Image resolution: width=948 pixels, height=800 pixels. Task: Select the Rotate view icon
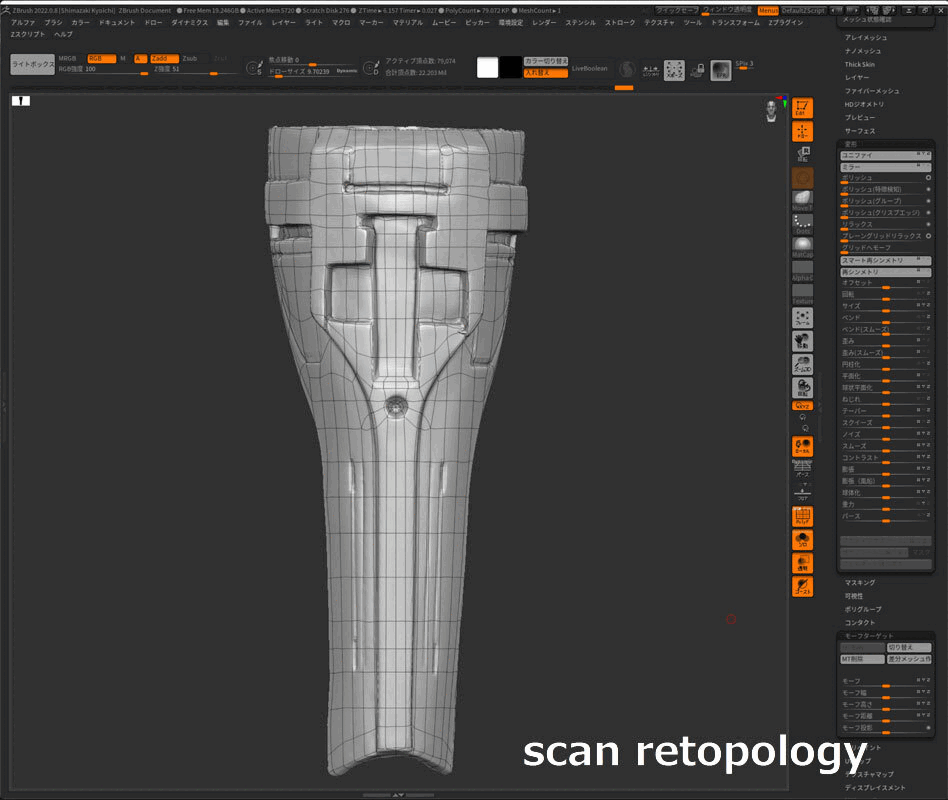[802, 388]
